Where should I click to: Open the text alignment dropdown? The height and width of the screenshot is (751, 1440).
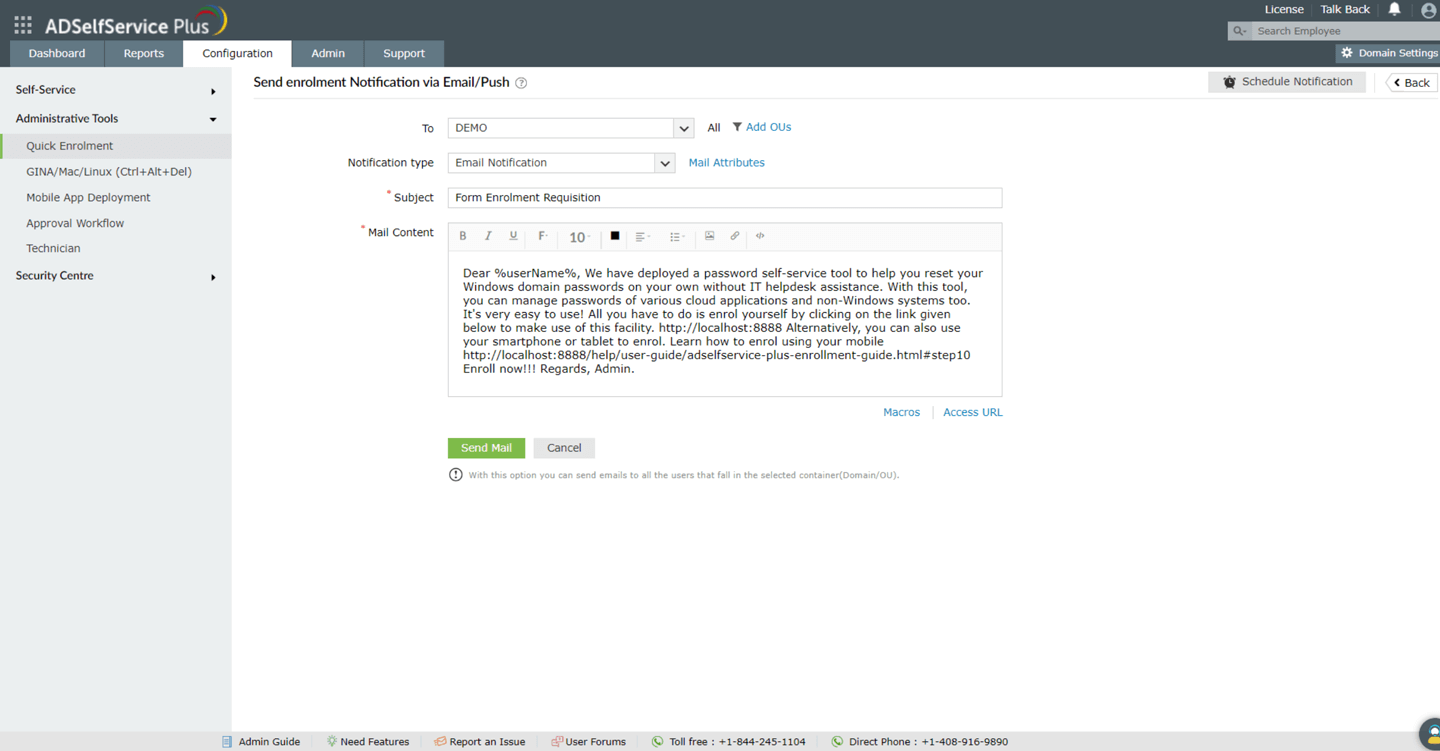[643, 237]
